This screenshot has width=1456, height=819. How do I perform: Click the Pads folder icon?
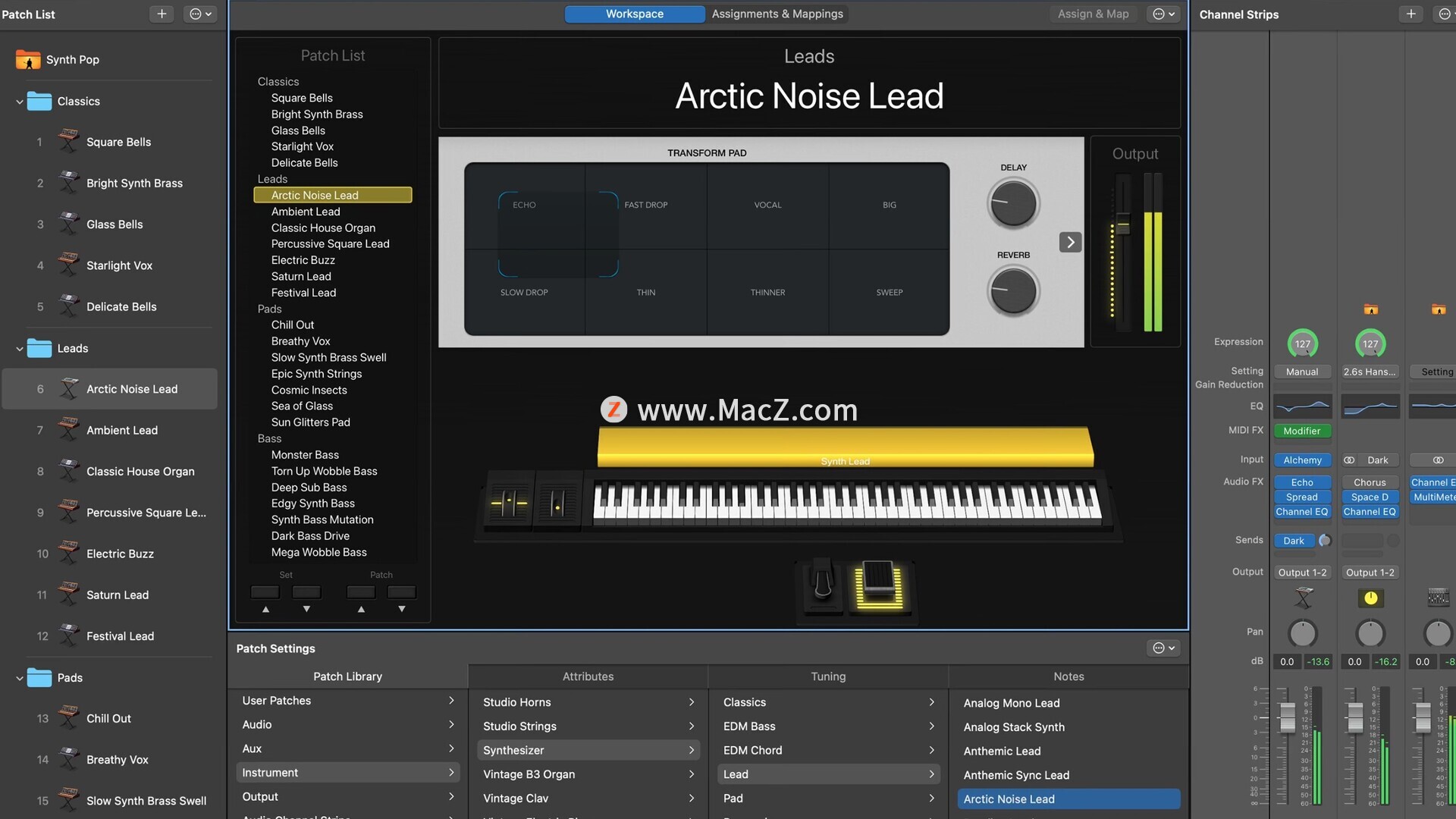coord(39,677)
